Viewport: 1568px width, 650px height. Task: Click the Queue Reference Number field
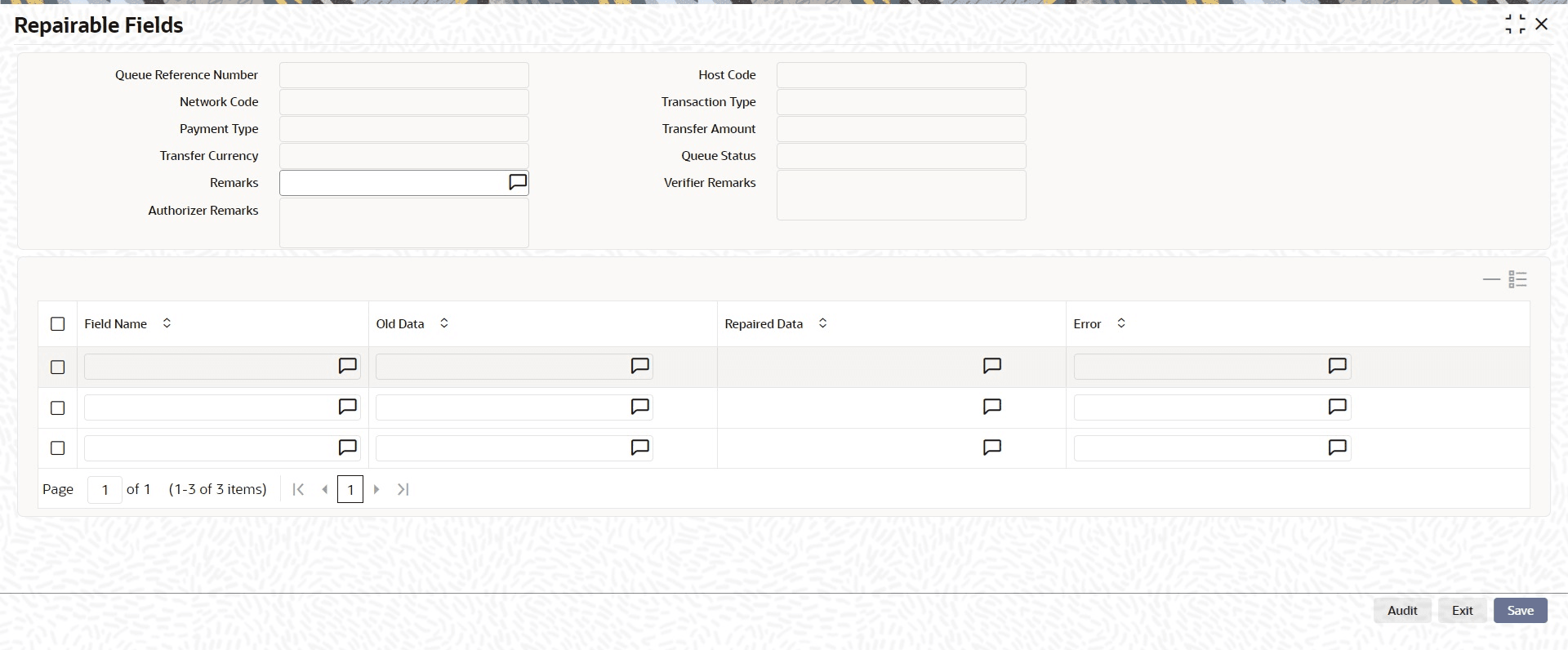[404, 75]
